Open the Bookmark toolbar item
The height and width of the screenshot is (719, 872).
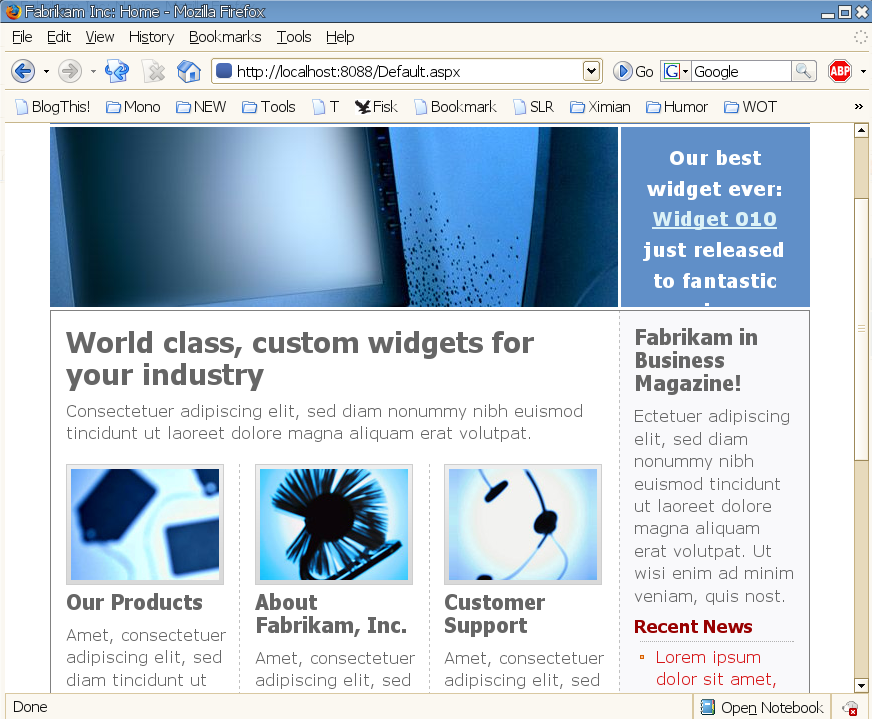pos(455,107)
